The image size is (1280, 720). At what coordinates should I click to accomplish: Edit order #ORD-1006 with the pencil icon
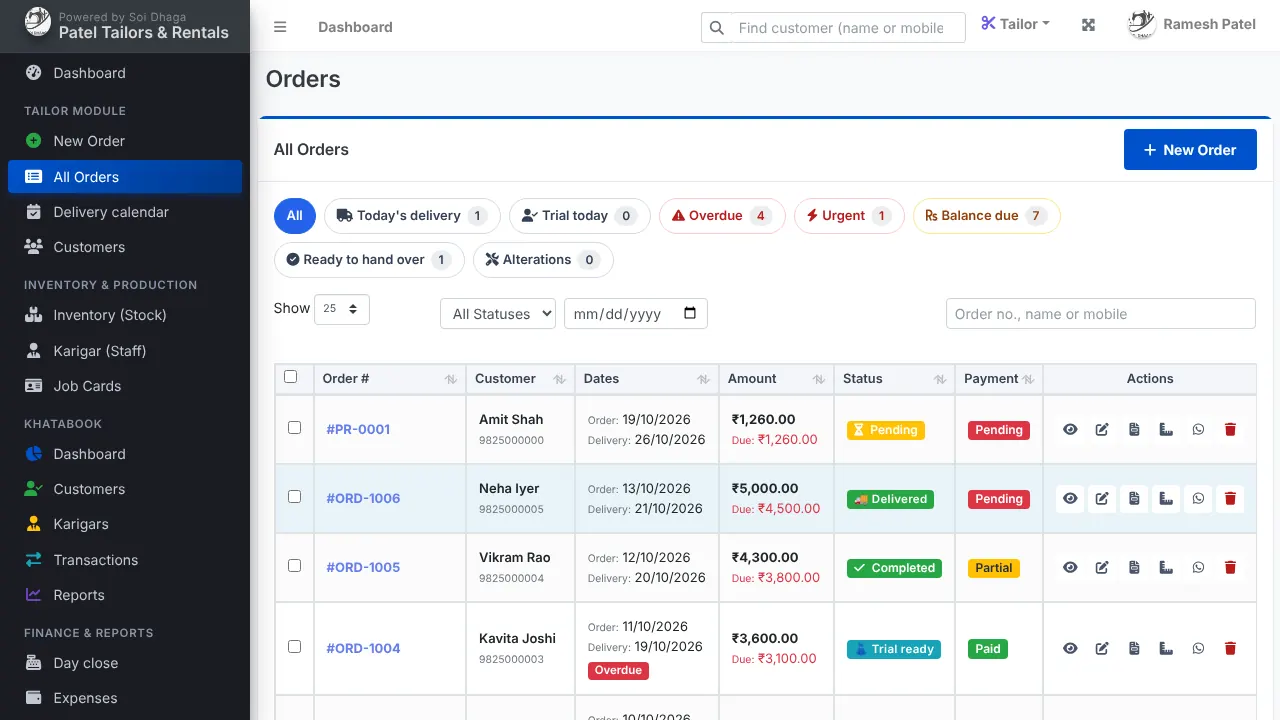(x=1102, y=499)
